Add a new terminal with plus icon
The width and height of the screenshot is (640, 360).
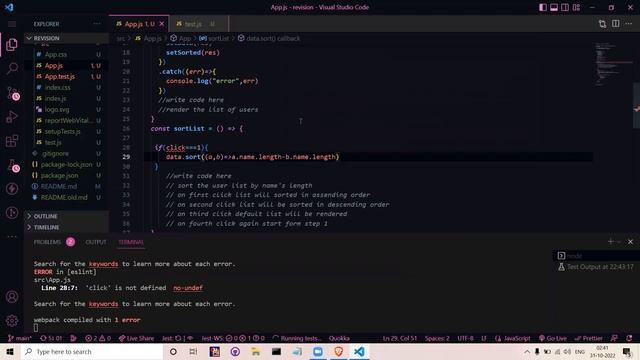[x=611, y=242]
